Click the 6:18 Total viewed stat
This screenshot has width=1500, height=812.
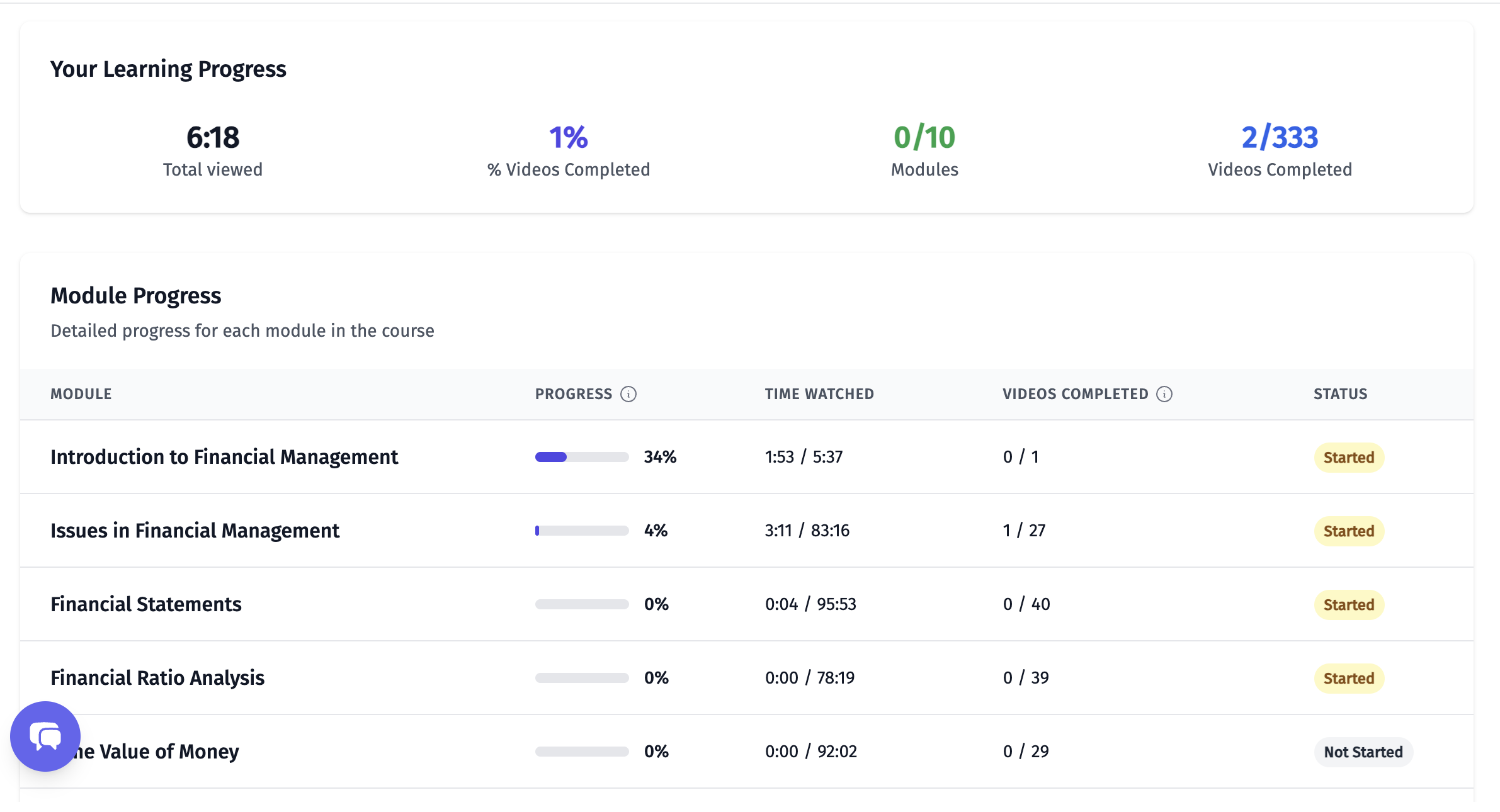pyautogui.click(x=212, y=137)
